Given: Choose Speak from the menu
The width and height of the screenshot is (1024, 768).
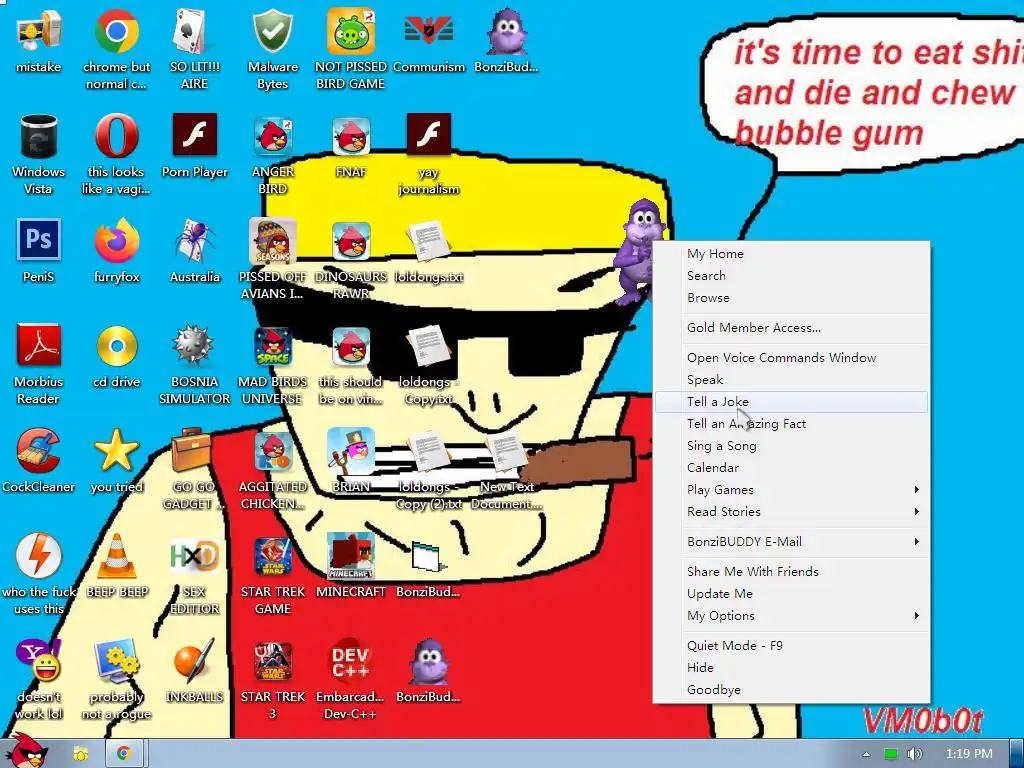Looking at the screenshot, I should [791, 380].
